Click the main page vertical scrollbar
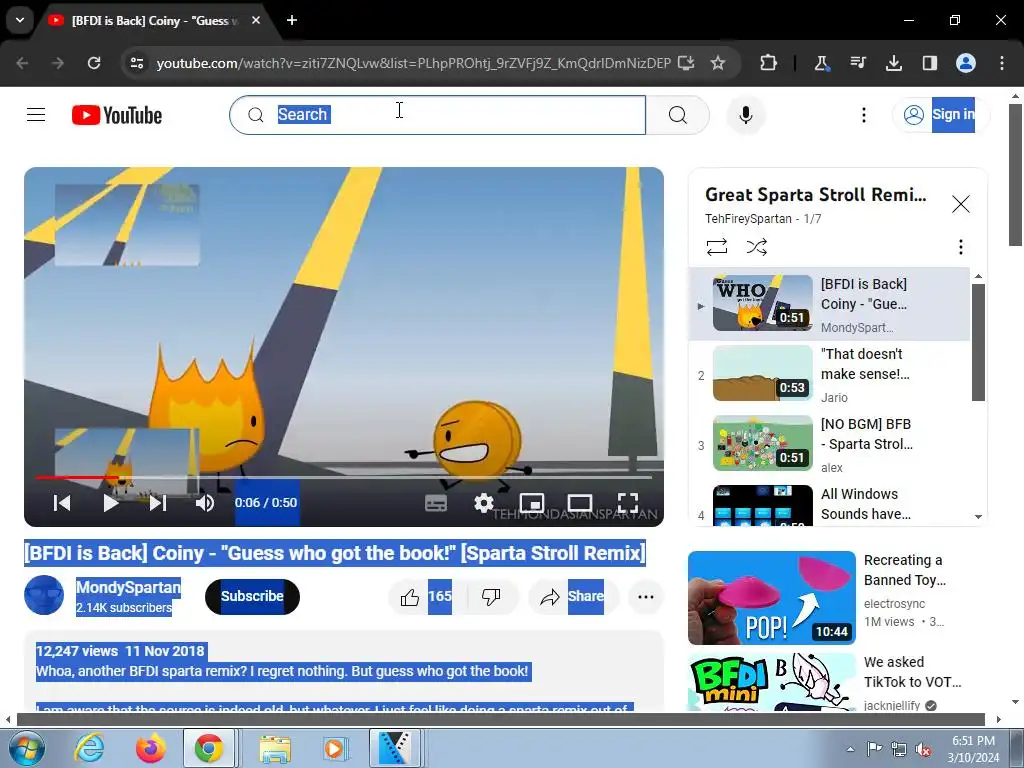 coord(1015,175)
